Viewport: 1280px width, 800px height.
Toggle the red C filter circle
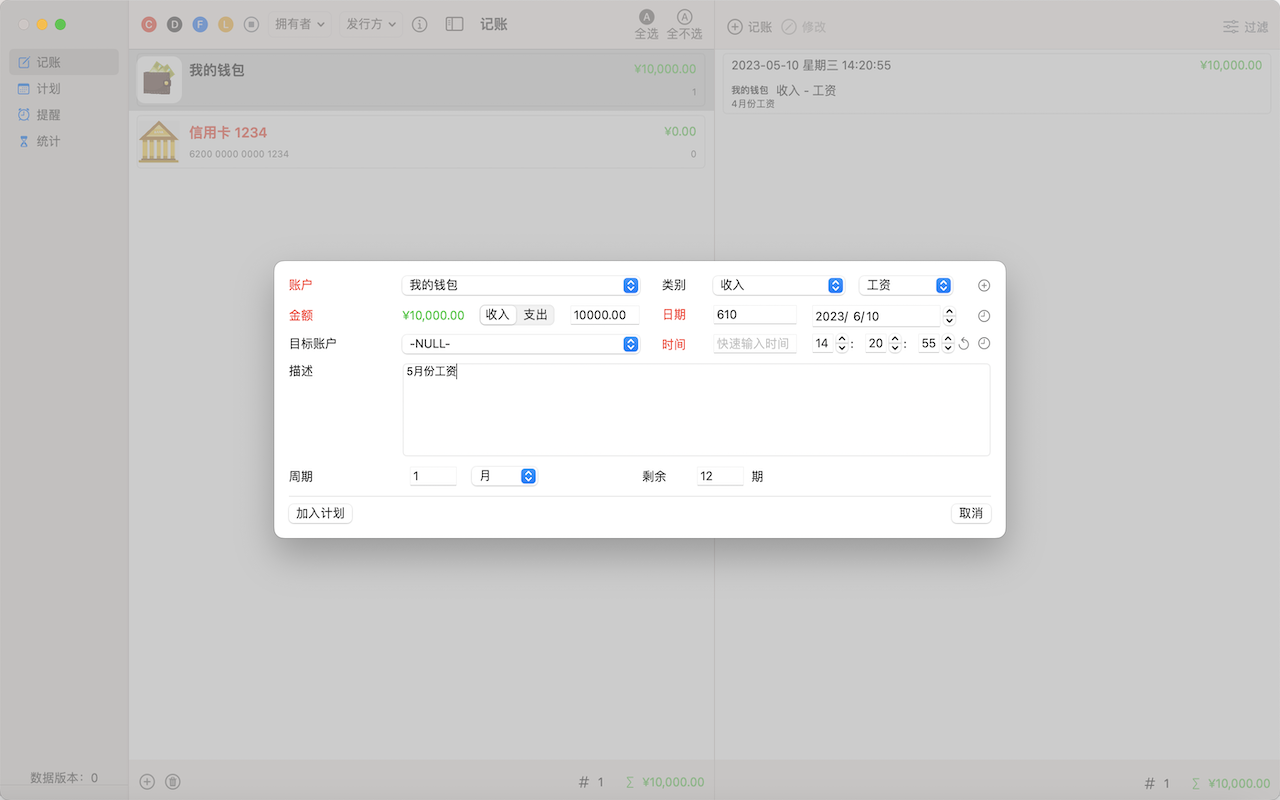point(149,24)
